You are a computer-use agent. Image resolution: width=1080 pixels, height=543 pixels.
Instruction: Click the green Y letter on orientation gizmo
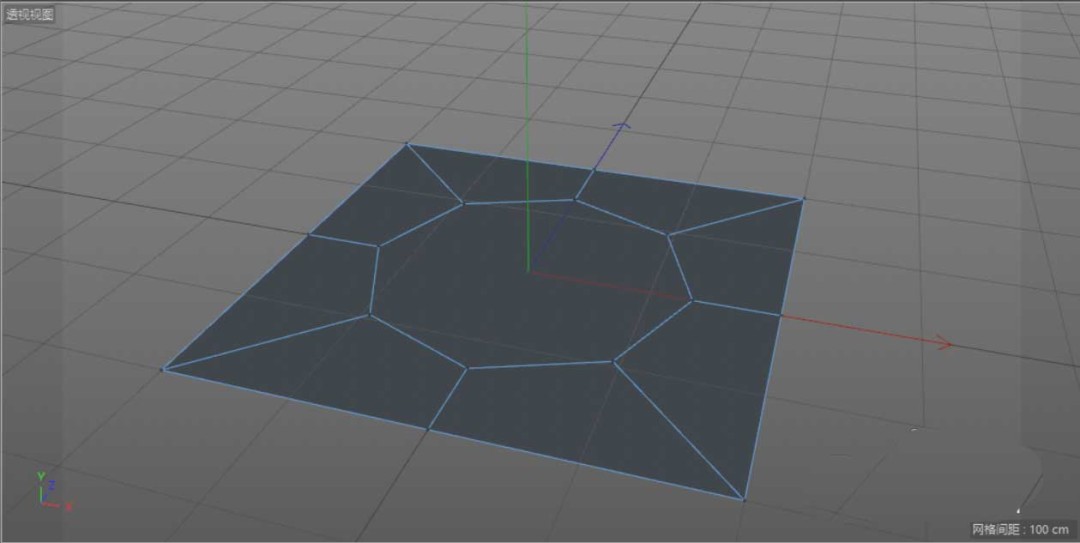point(40,477)
